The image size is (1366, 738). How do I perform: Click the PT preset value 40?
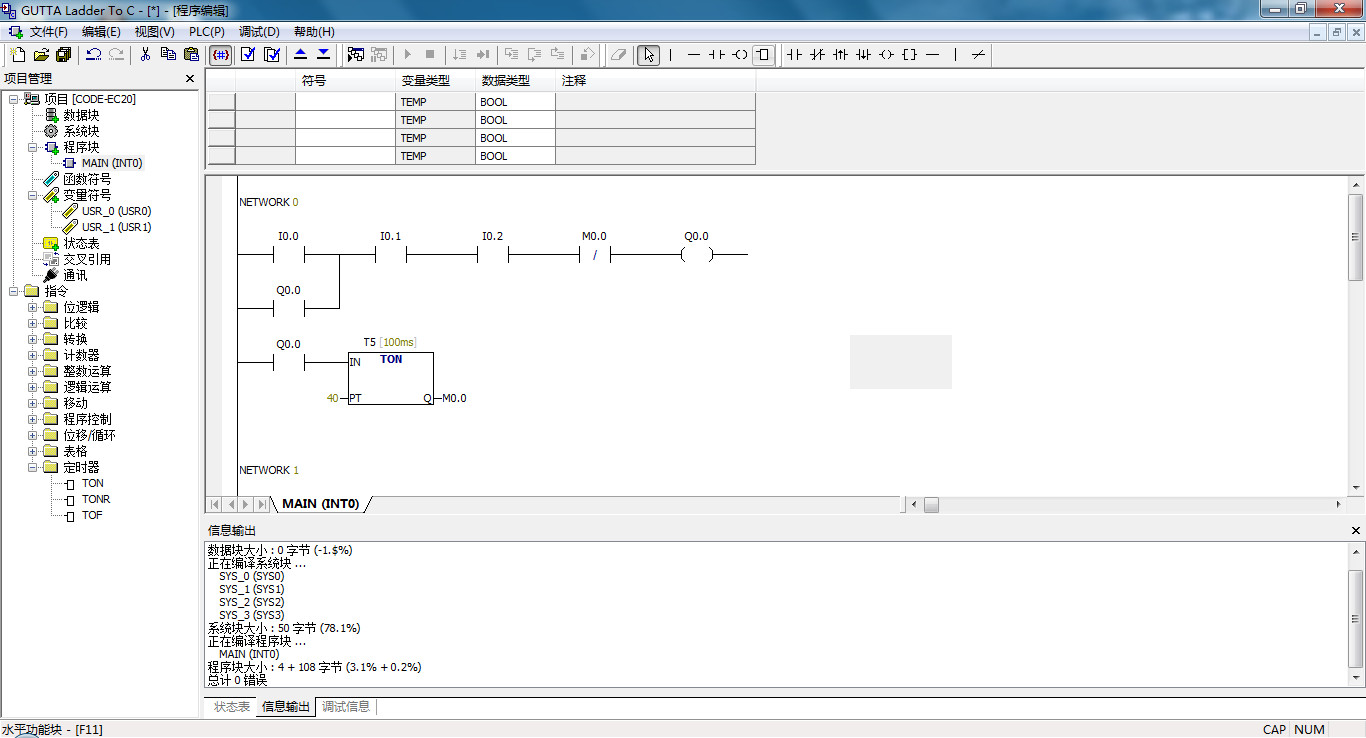(x=332, y=398)
